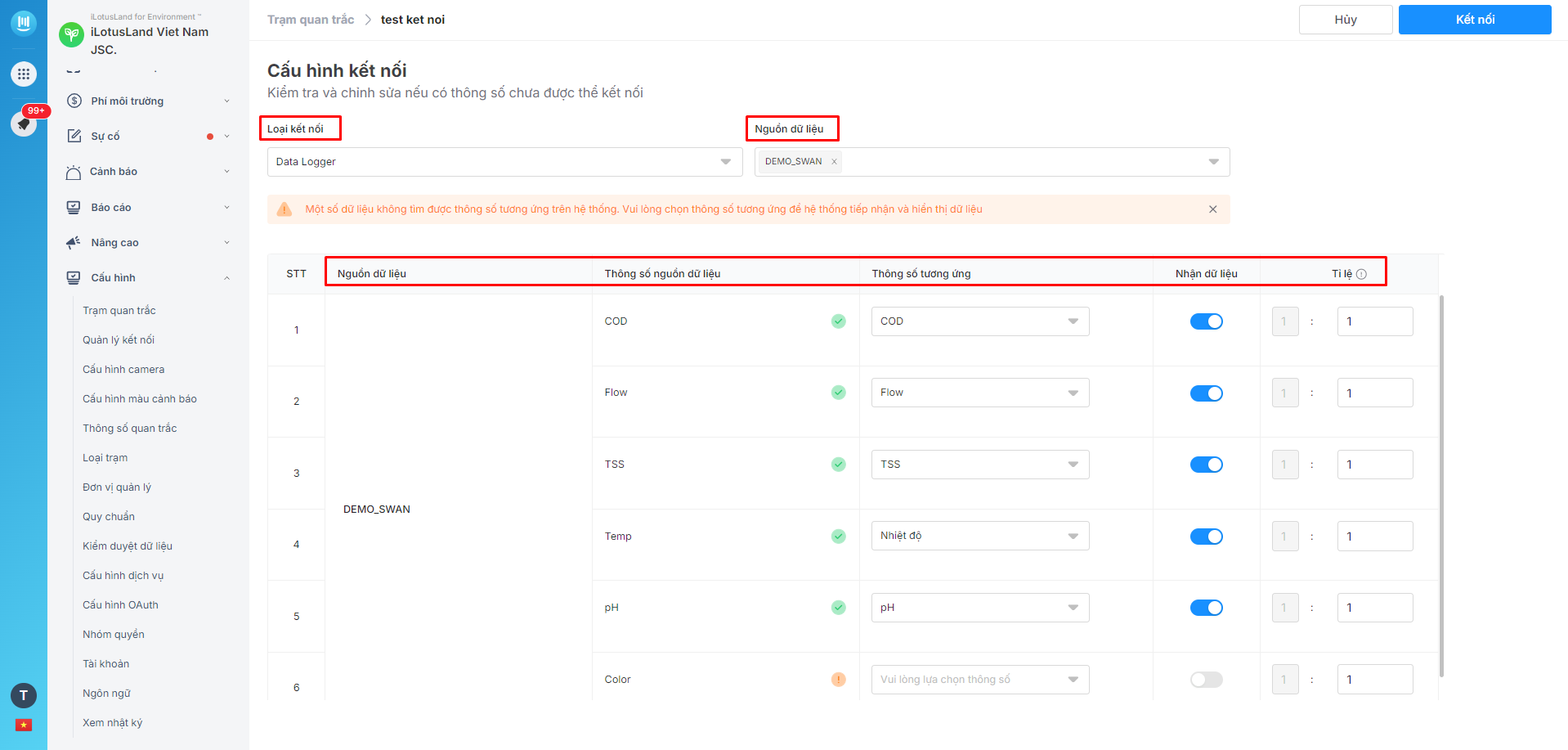Image resolution: width=1568 pixels, height=750 pixels.
Task: Toggle data receiving for COD
Action: coord(1207,321)
